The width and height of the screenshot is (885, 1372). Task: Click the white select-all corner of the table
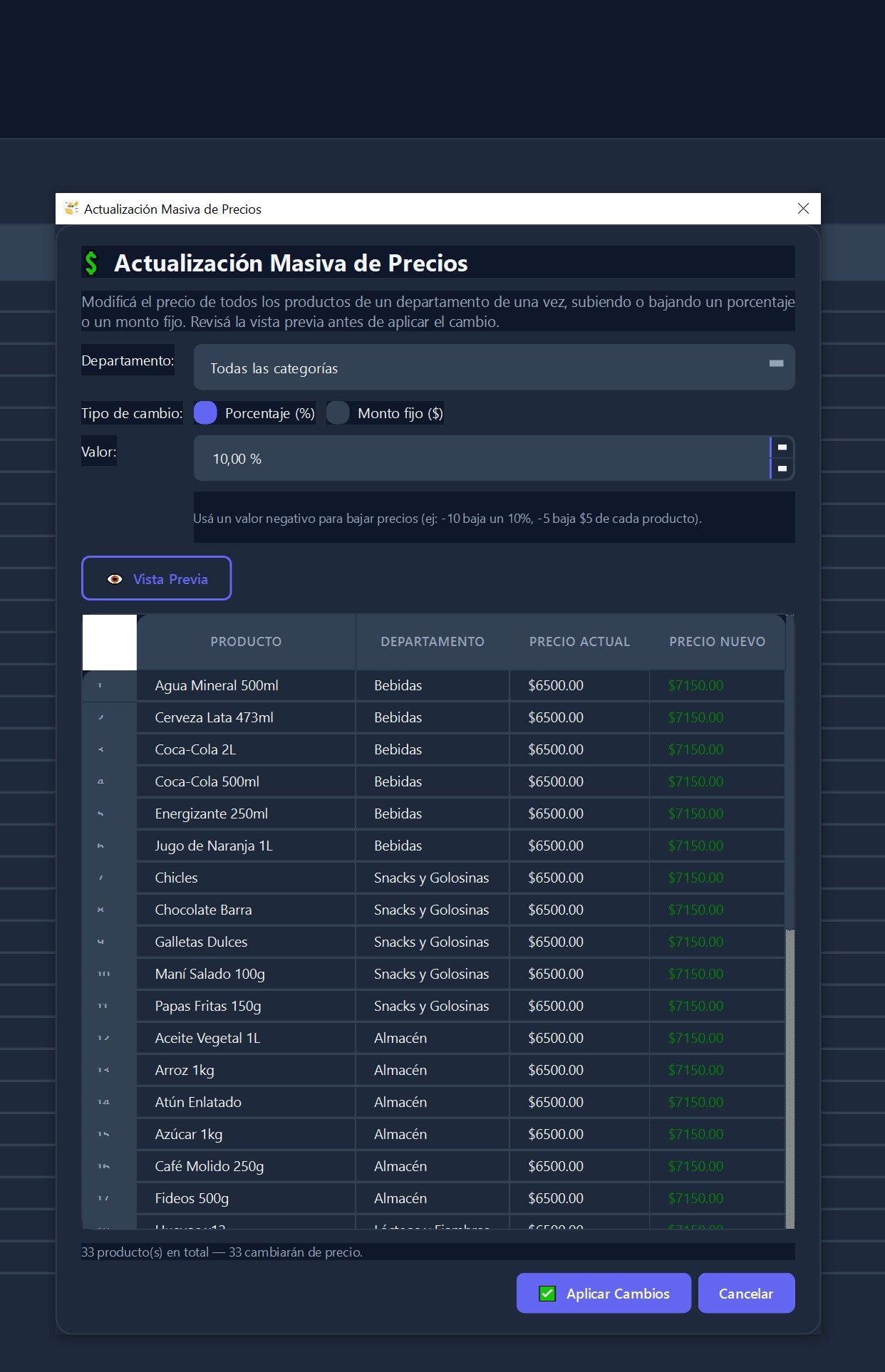(110, 642)
